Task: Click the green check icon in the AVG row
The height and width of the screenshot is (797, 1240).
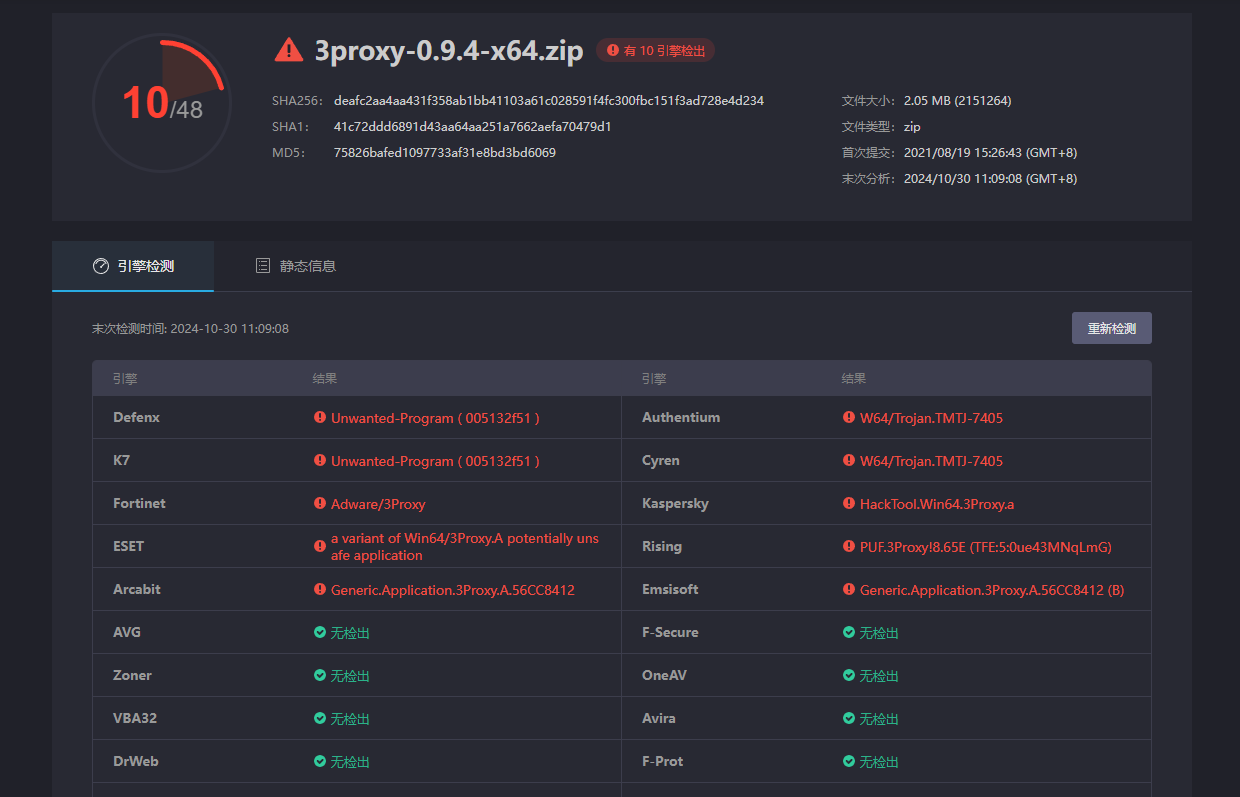Action: tap(320, 632)
